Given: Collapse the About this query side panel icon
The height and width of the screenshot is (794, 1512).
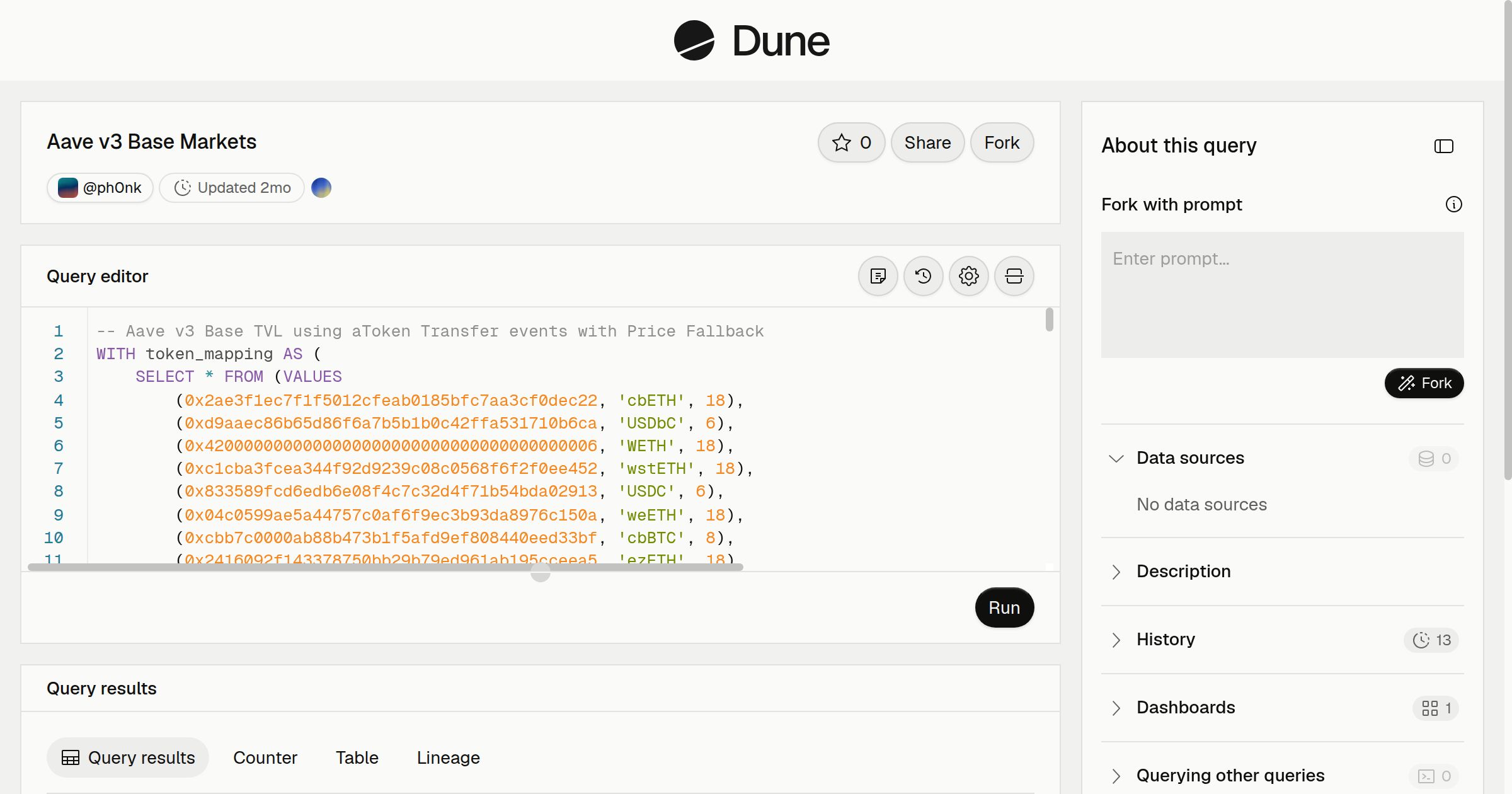Looking at the screenshot, I should pyautogui.click(x=1444, y=146).
